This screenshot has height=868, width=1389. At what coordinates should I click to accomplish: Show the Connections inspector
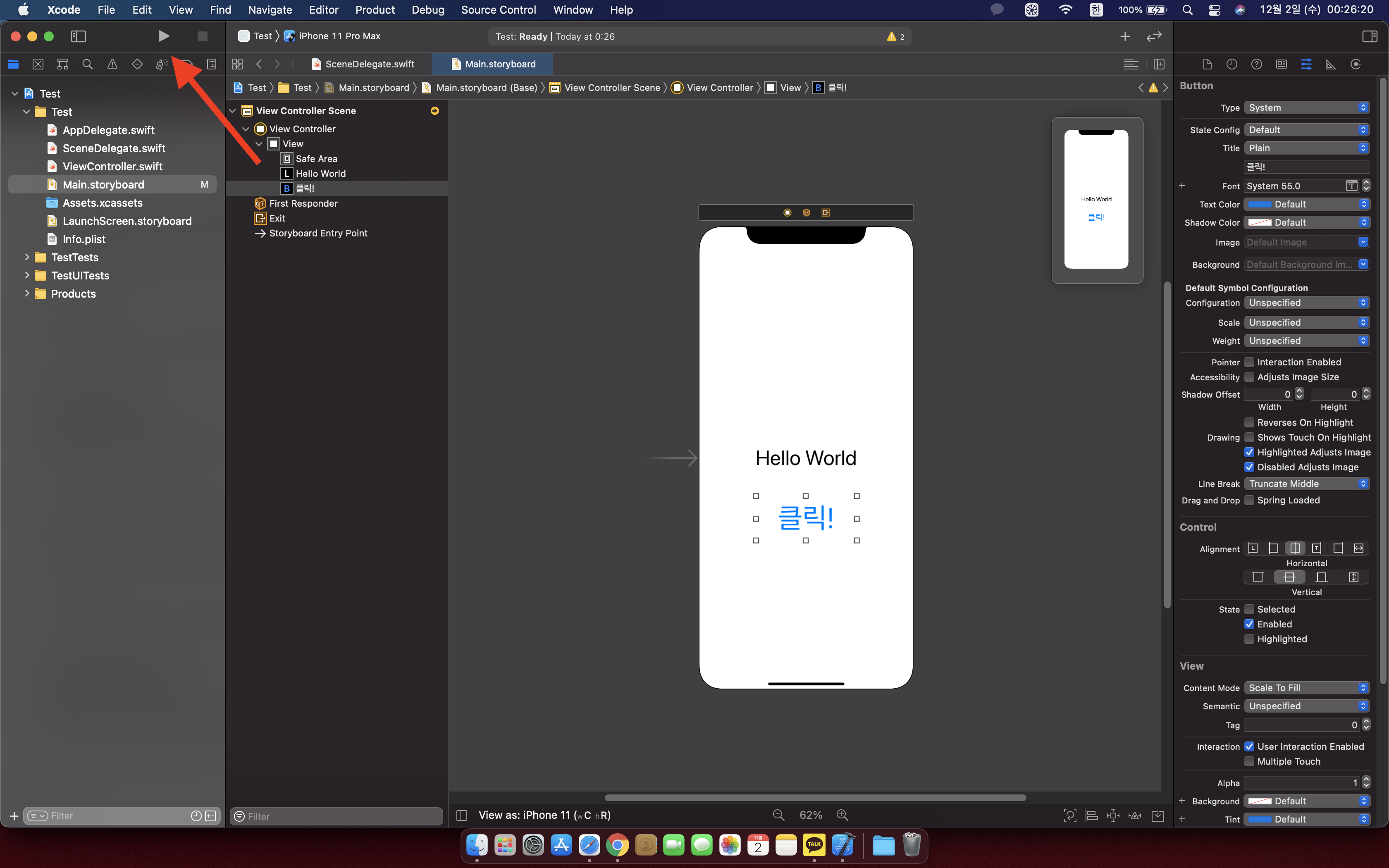click(x=1356, y=64)
